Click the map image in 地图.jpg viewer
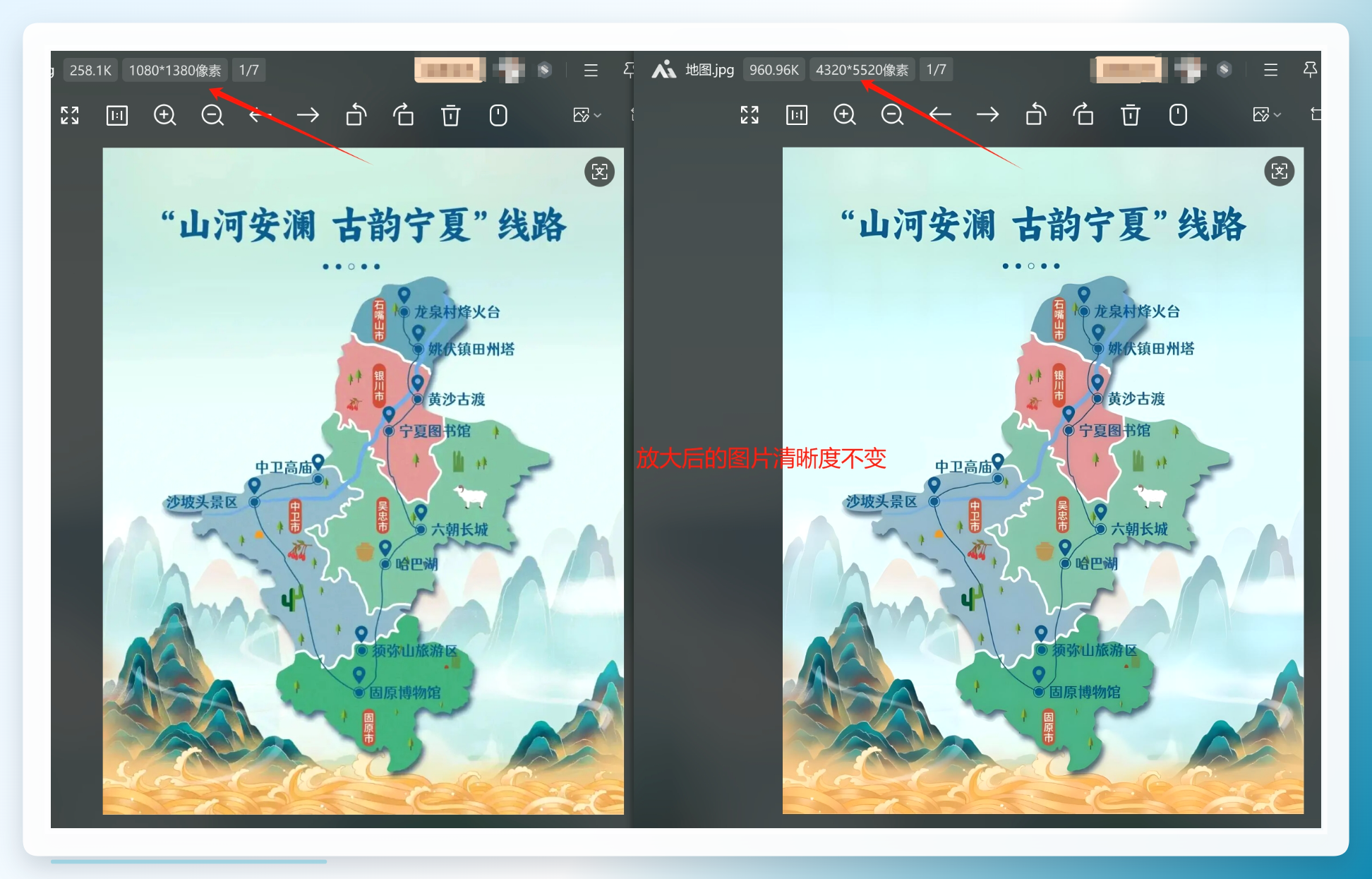 1042,480
